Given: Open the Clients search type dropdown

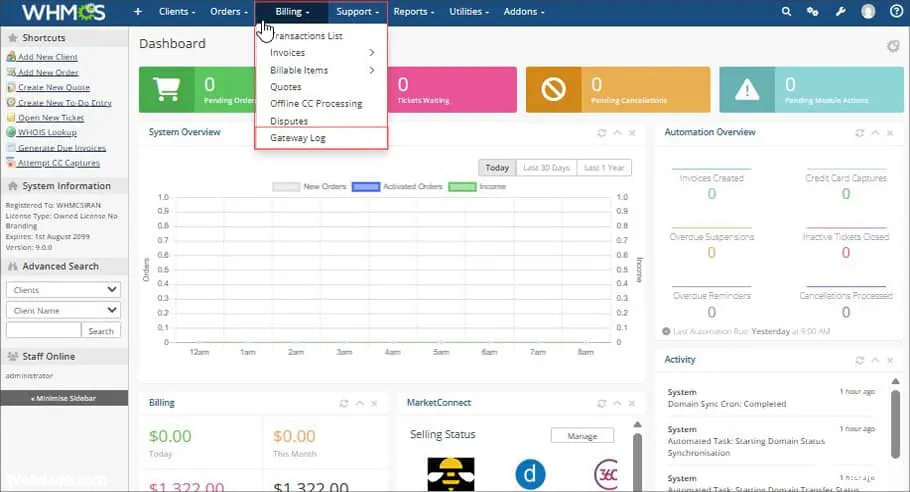Looking at the screenshot, I should [63, 290].
